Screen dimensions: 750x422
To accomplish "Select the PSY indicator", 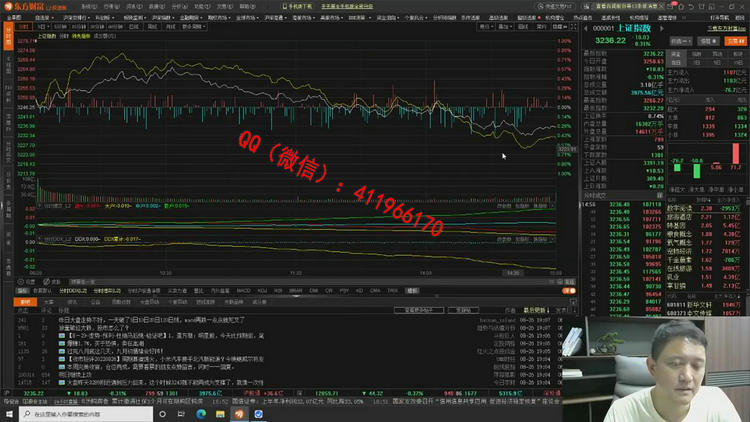I will pos(344,291).
